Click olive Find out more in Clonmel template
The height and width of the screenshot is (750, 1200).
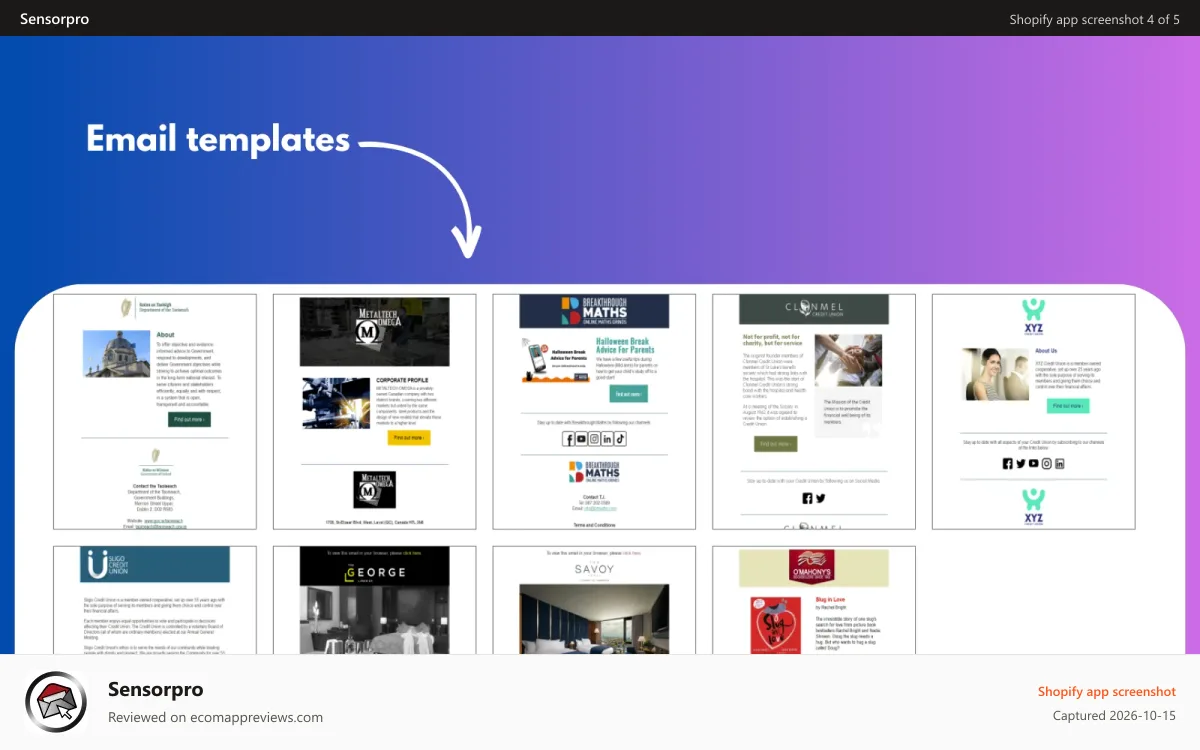[776, 444]
